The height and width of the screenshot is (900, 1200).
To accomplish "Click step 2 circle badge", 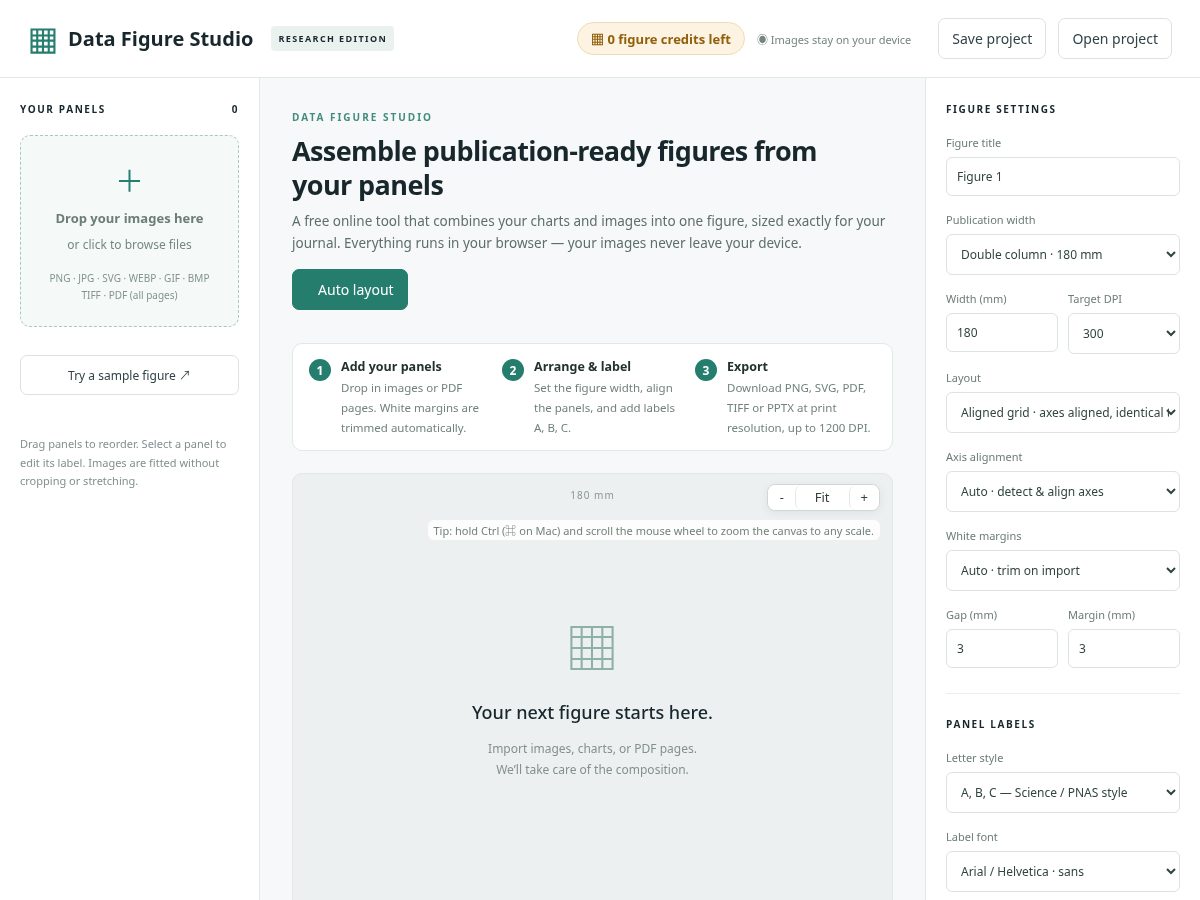I will click(x=513, y=370).
